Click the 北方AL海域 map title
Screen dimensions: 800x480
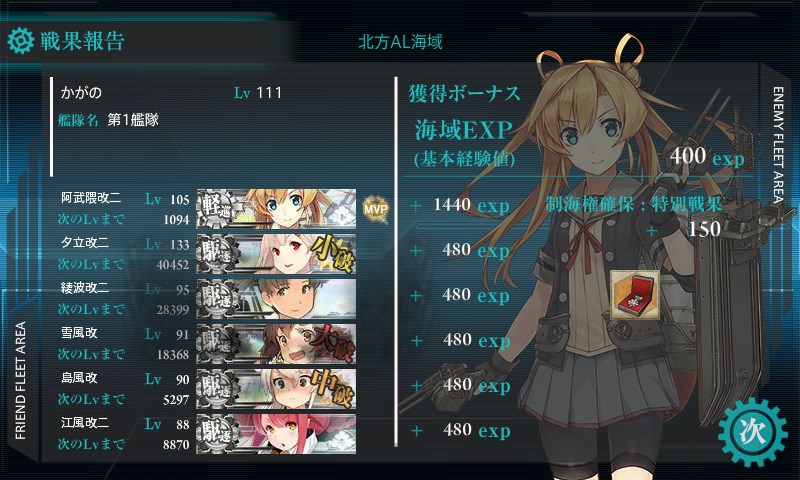click(x=400, y=42)
